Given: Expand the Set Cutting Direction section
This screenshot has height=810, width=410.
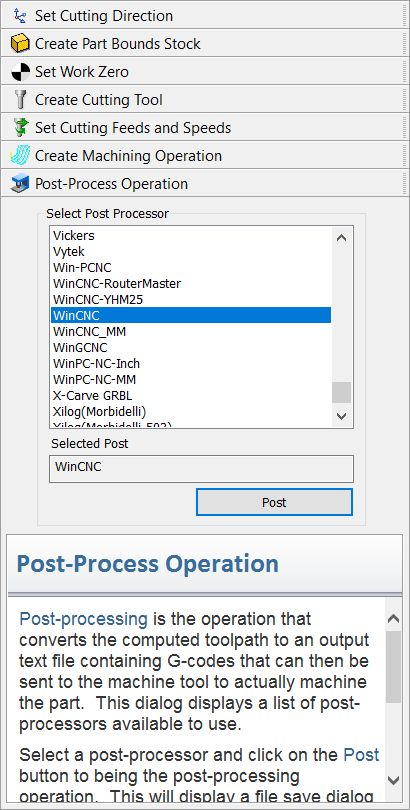Looking at the screenshot, I should (202, 15).
